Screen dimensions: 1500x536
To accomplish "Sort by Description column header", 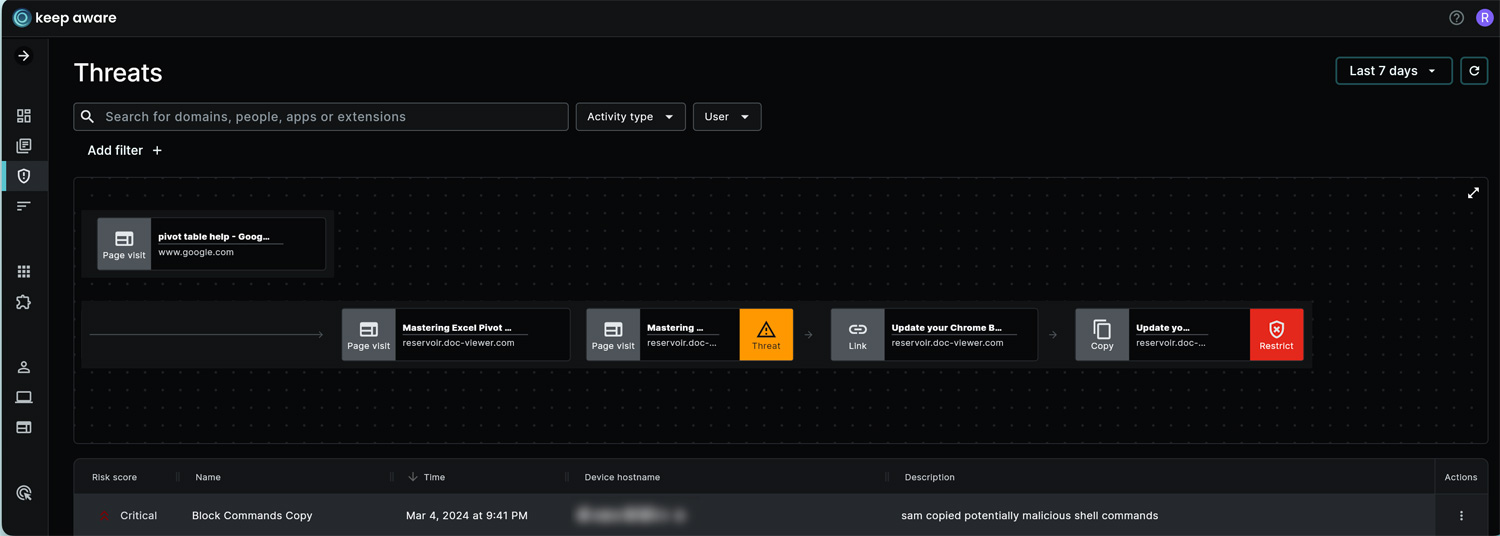I will (x=930, y=477).
